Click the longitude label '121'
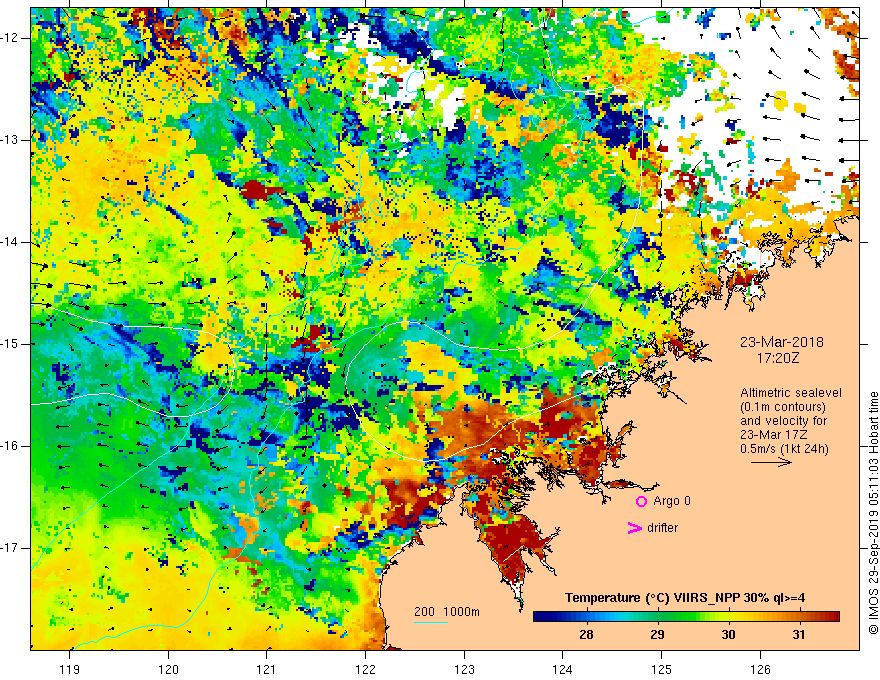The width and height of the screenshot is (880, 680). tap(267, 669)
